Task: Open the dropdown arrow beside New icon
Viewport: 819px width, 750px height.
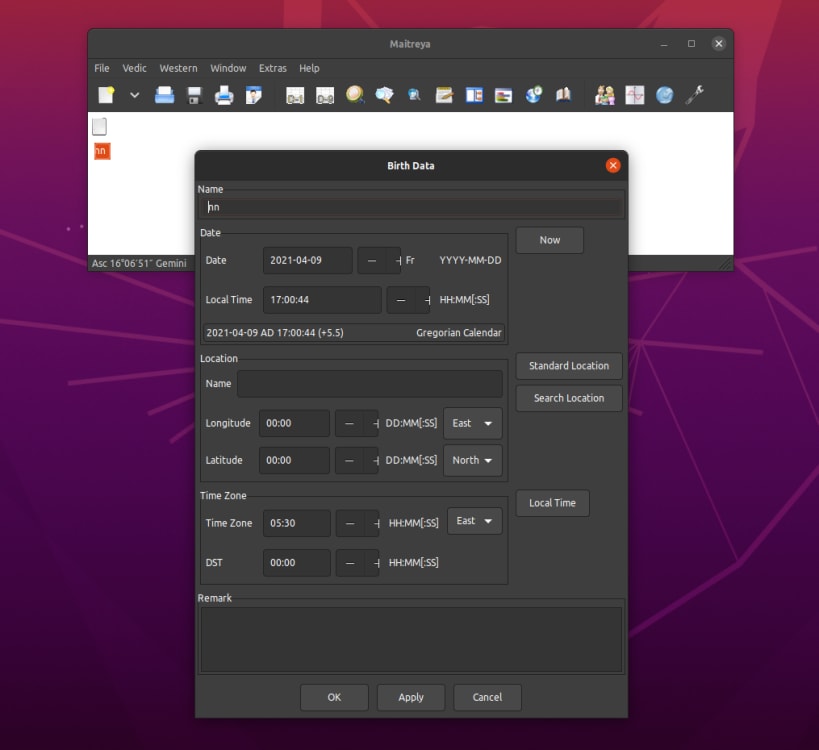Action: [x=134, y=95]
